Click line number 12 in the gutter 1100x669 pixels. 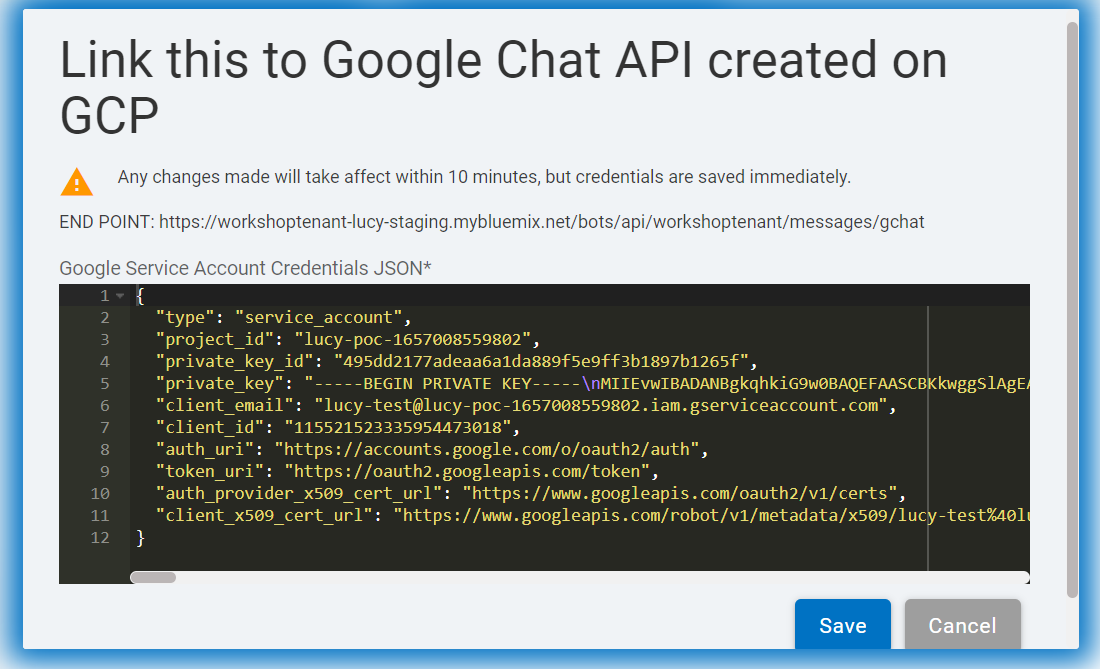click(x=99, y=537)
